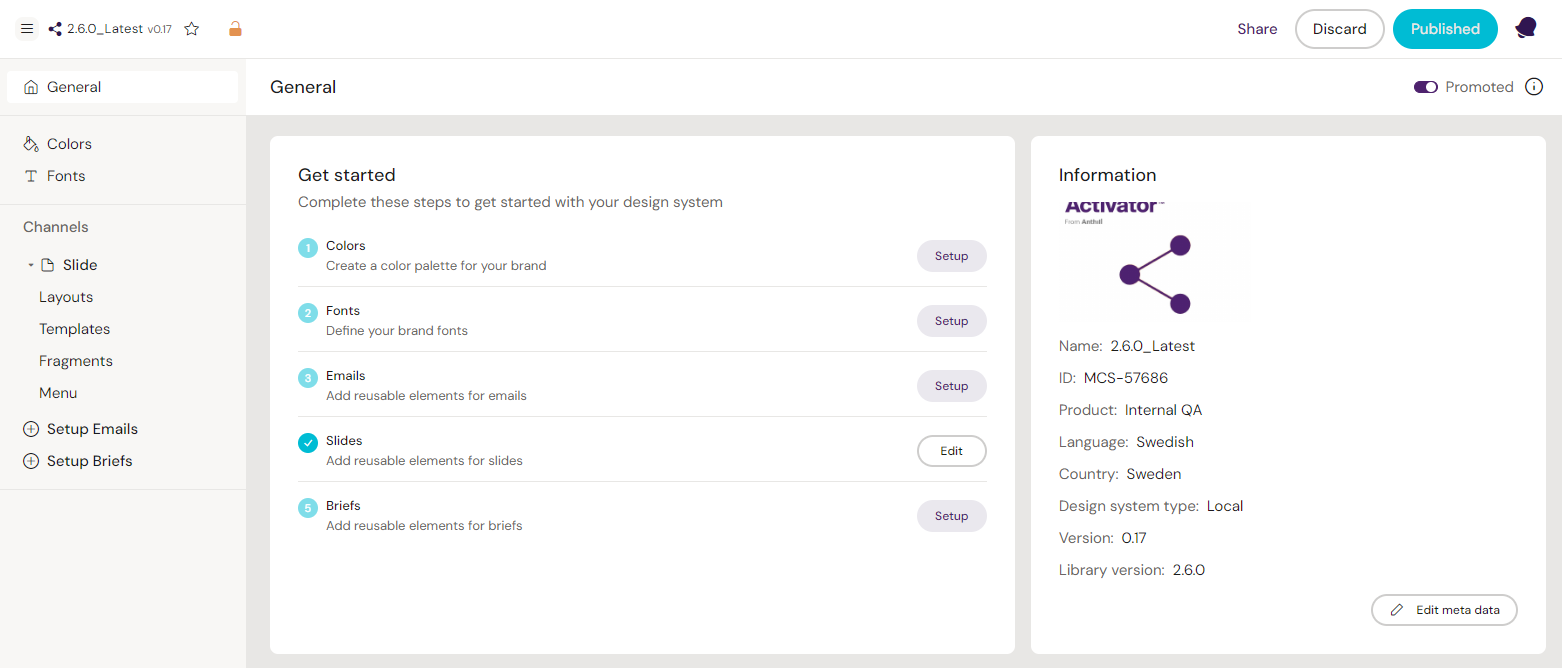
Task: Click the lock icon in the top bar
Action: coord(235,28)
